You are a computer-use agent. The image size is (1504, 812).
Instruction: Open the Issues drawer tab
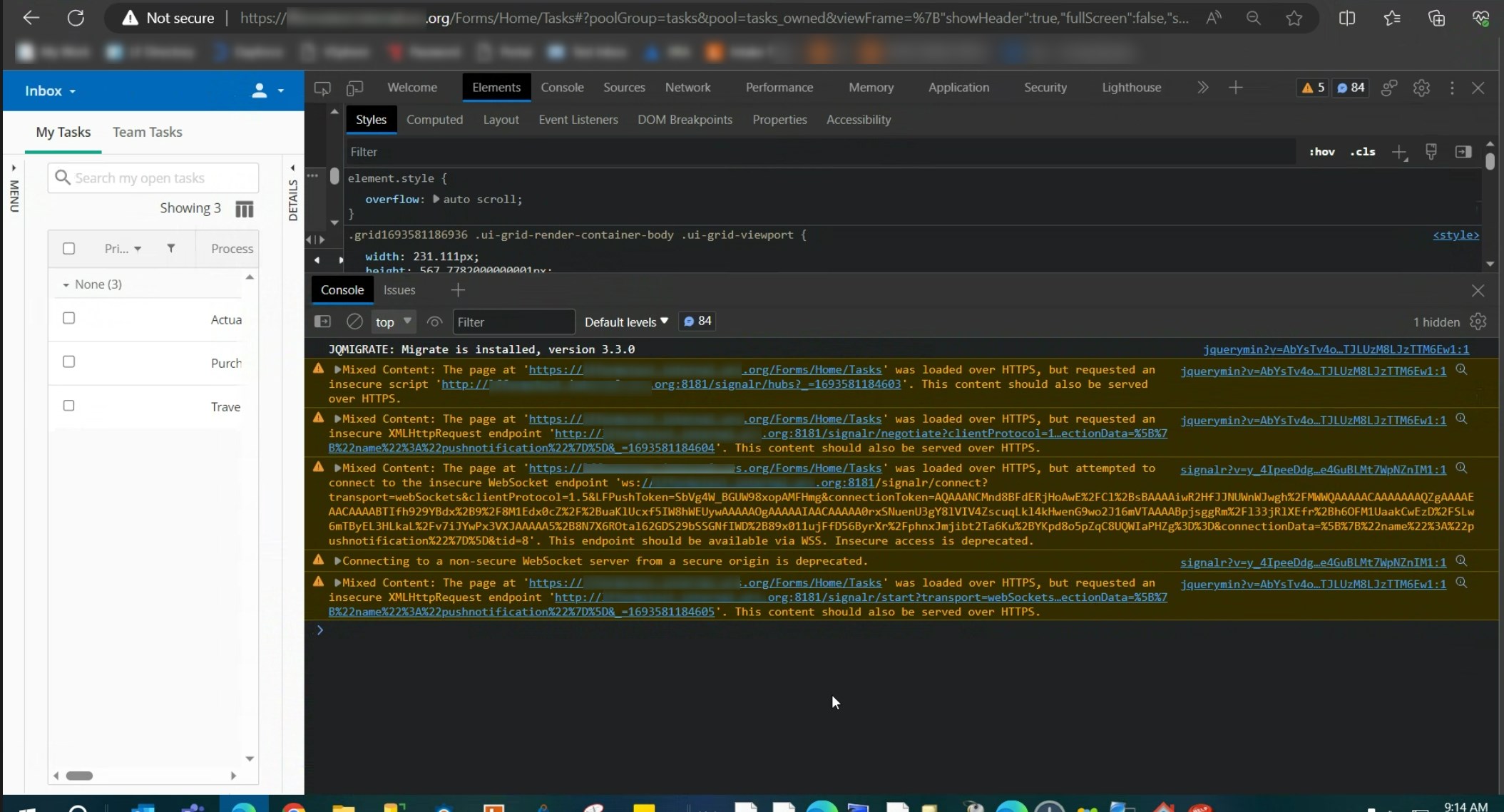[x=399, y=289]
